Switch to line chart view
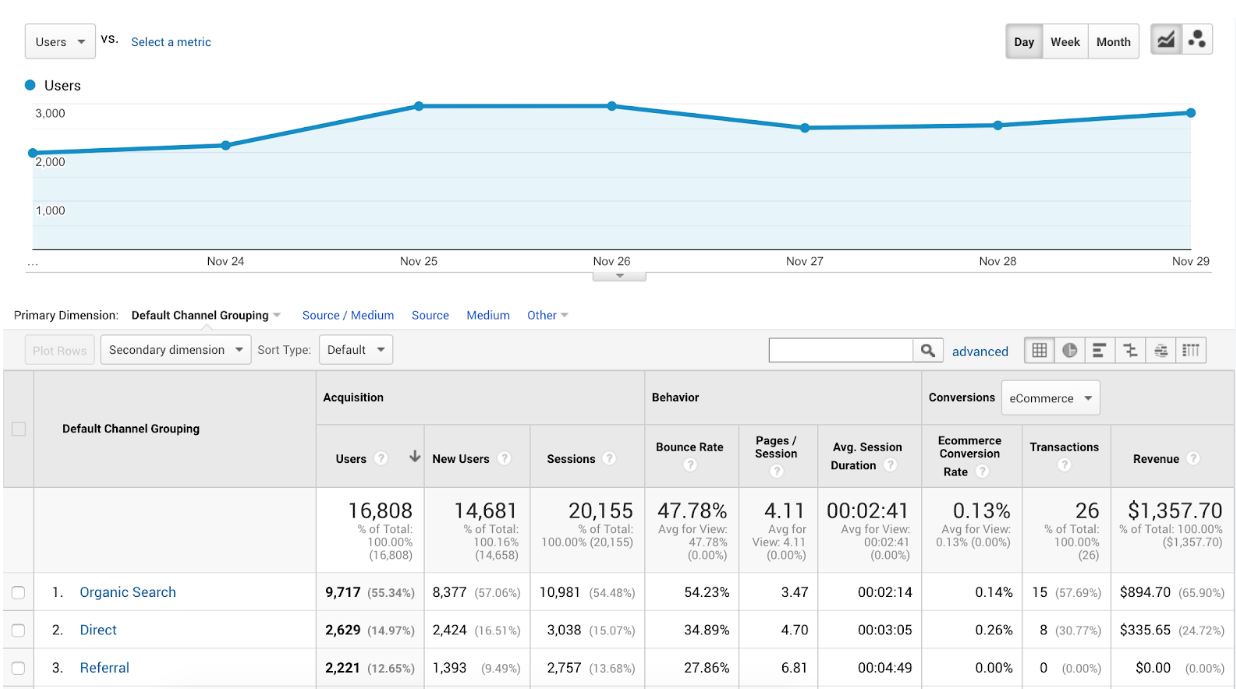Viewport: 1236px width, 689px height. coord(1166,41)
